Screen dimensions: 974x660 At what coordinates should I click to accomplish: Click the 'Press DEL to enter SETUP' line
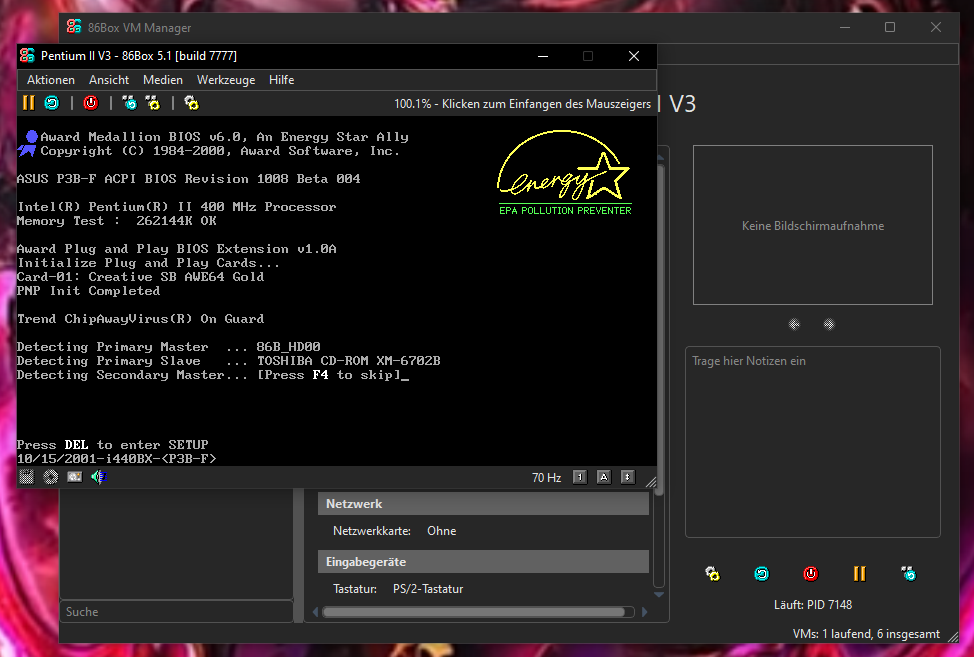click(x=112, y=445)
